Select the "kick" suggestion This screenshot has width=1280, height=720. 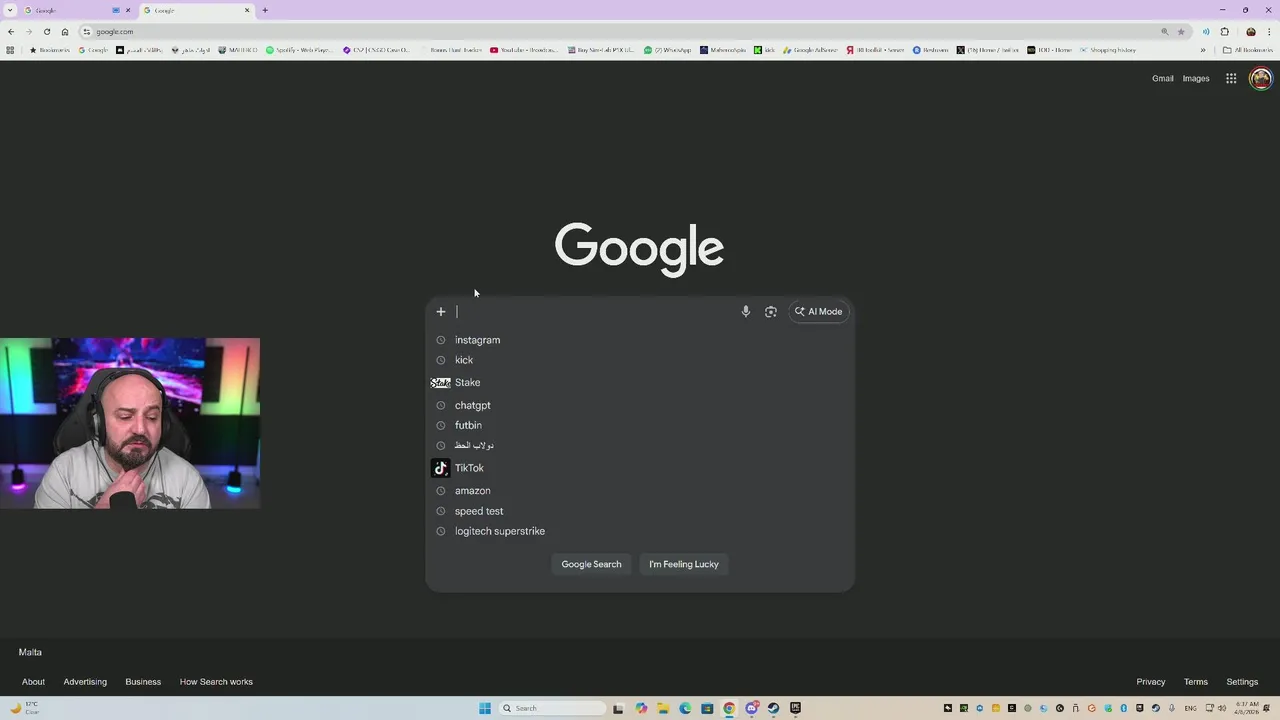coord(640,360)
